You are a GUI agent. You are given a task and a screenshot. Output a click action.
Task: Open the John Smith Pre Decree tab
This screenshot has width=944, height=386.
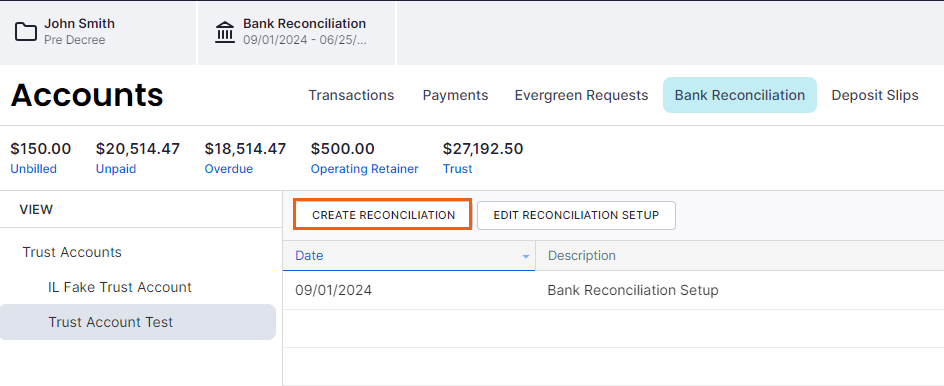pos(98,32)
